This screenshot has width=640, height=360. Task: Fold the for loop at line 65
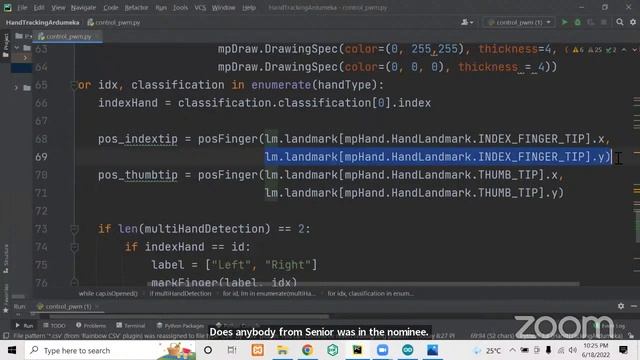point(74,85)
